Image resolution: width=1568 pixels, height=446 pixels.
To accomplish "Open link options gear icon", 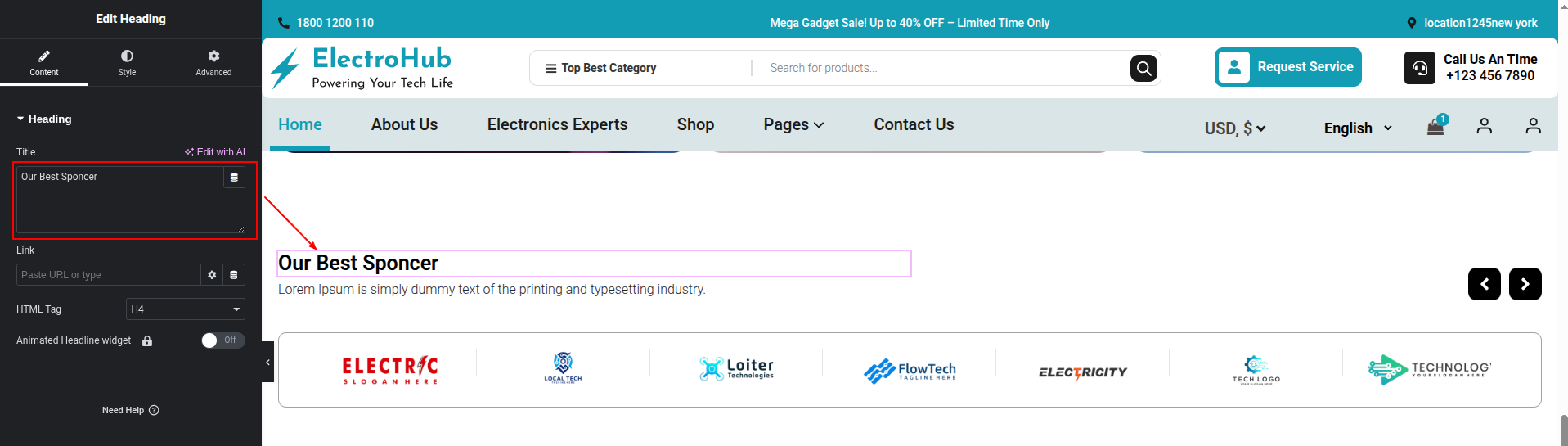I will click(212, 275).
